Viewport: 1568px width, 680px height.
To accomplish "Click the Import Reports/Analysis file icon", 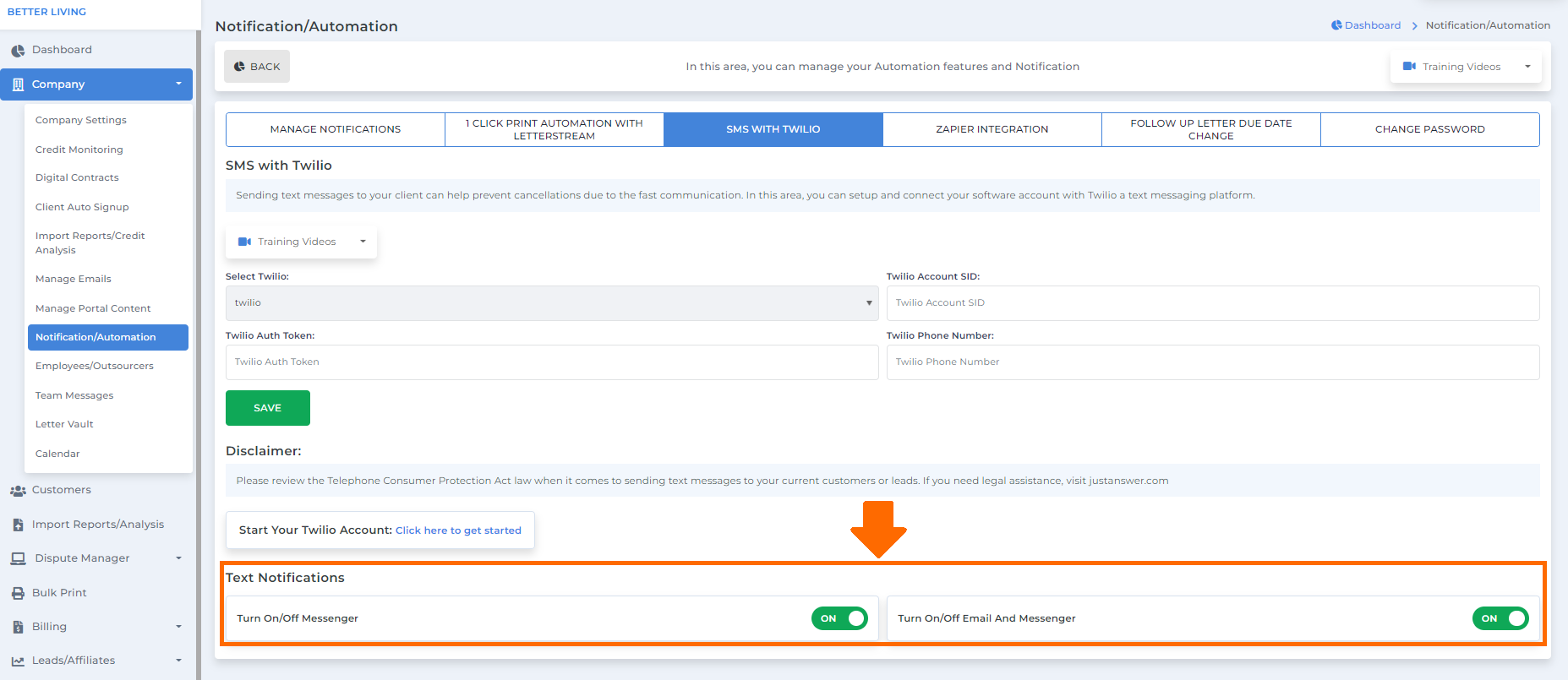I will 18,525.
